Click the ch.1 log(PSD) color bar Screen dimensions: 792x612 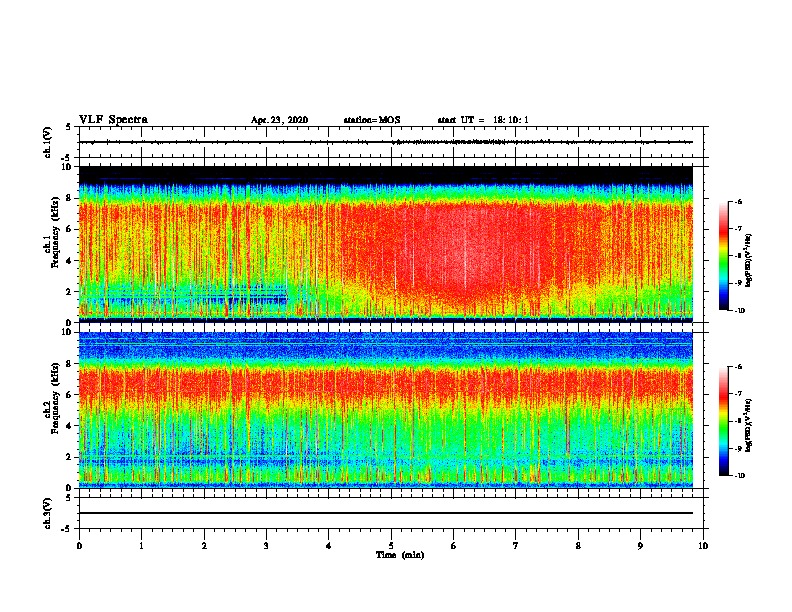[723, 256]
